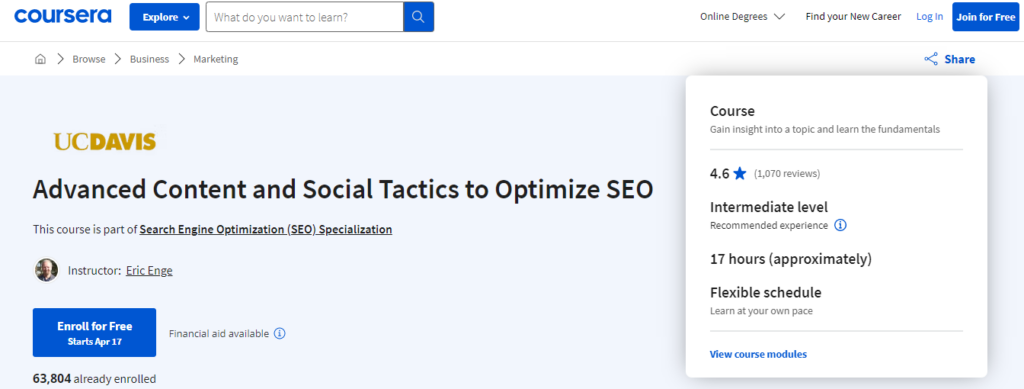The width and height of the screenshot is (1024, 389).
Task: Click the search field 'What do you want to learn?'
Action: (304, 17)
